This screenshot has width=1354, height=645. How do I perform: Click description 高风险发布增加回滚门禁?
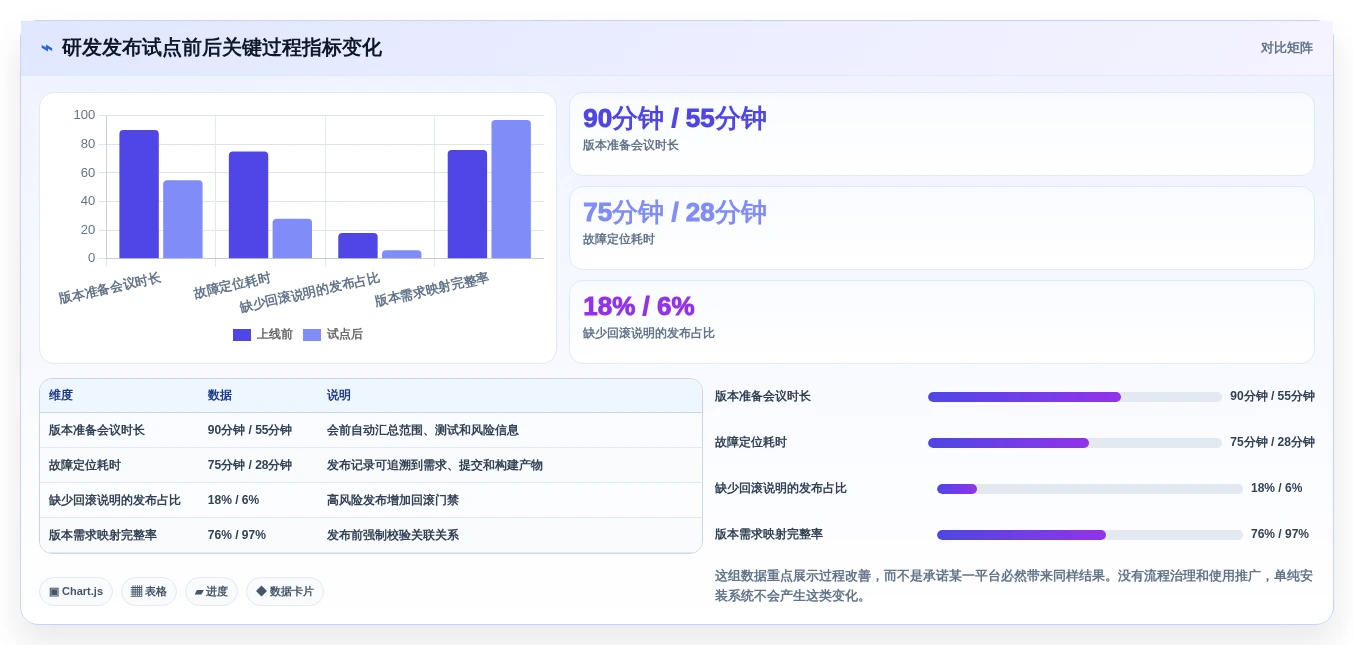point(393,500)
